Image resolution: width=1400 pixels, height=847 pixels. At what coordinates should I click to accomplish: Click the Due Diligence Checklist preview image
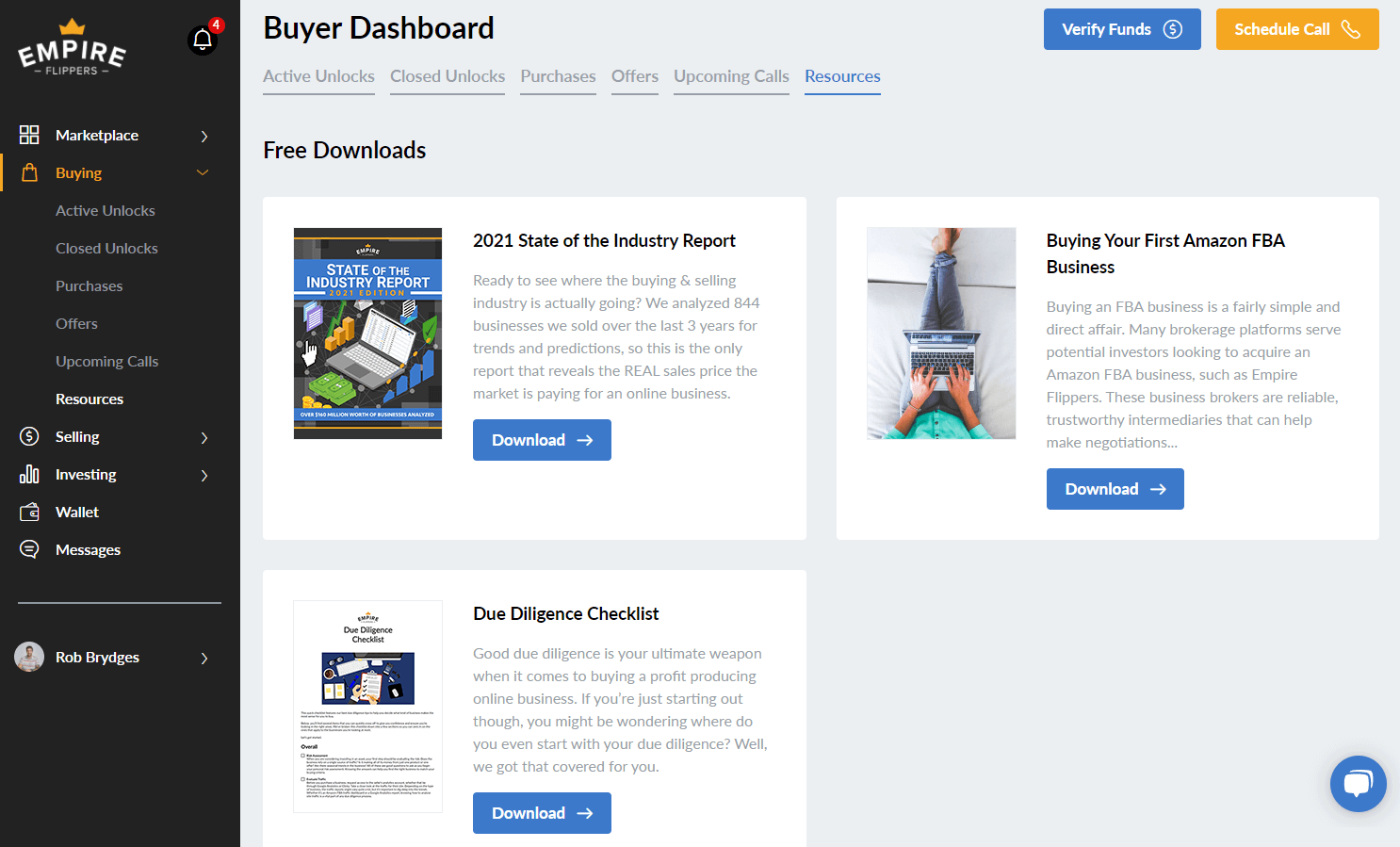point(367,707)
